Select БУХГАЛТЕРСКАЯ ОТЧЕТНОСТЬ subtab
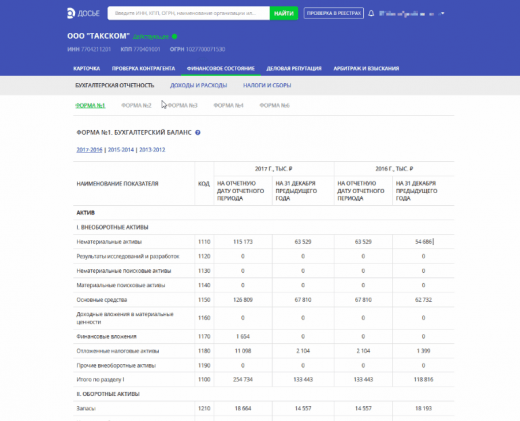 point(115,85)
